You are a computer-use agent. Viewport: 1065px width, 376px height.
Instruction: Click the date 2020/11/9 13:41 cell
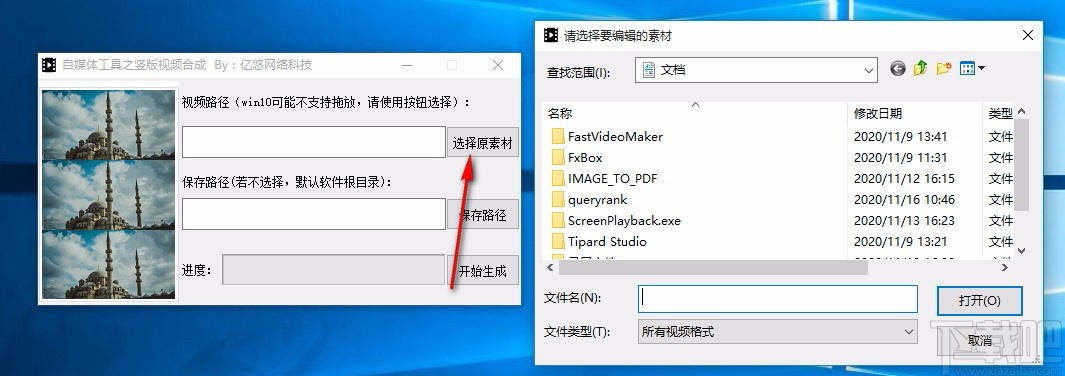[900, 136]
